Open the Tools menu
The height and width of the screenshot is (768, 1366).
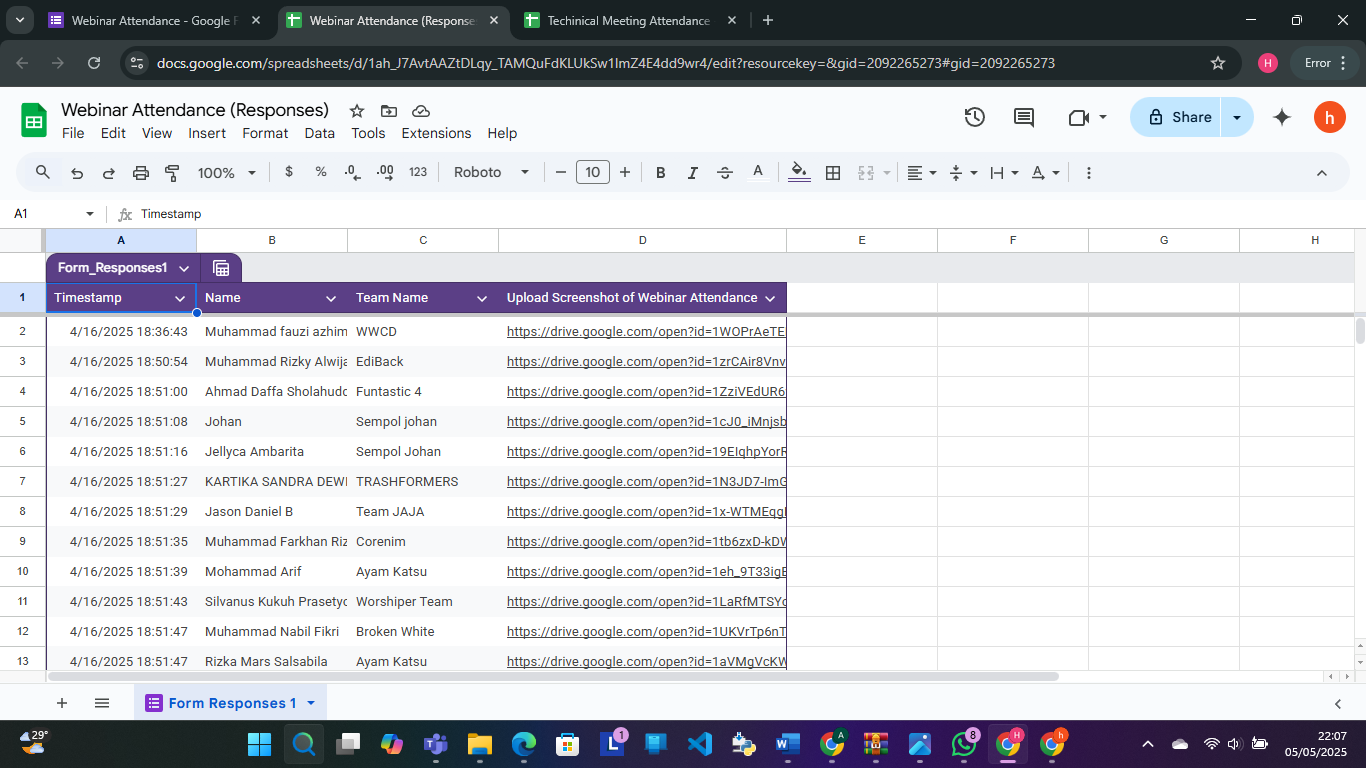coord(368,133)
